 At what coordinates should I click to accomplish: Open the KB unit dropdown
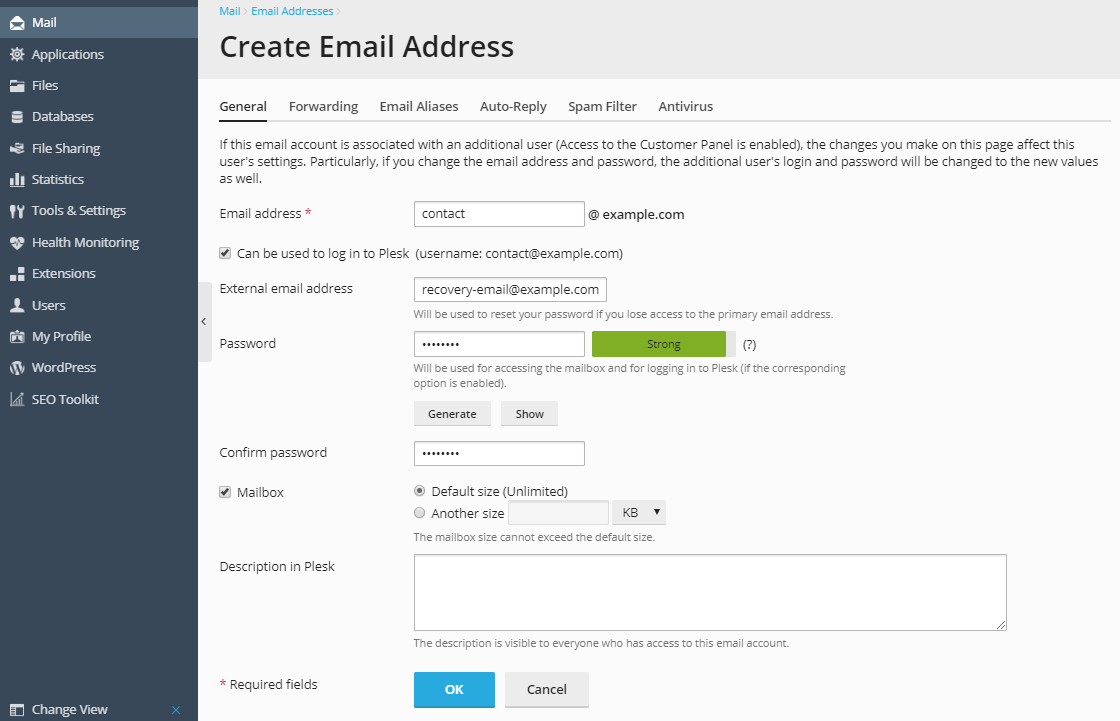click(638, 512)
